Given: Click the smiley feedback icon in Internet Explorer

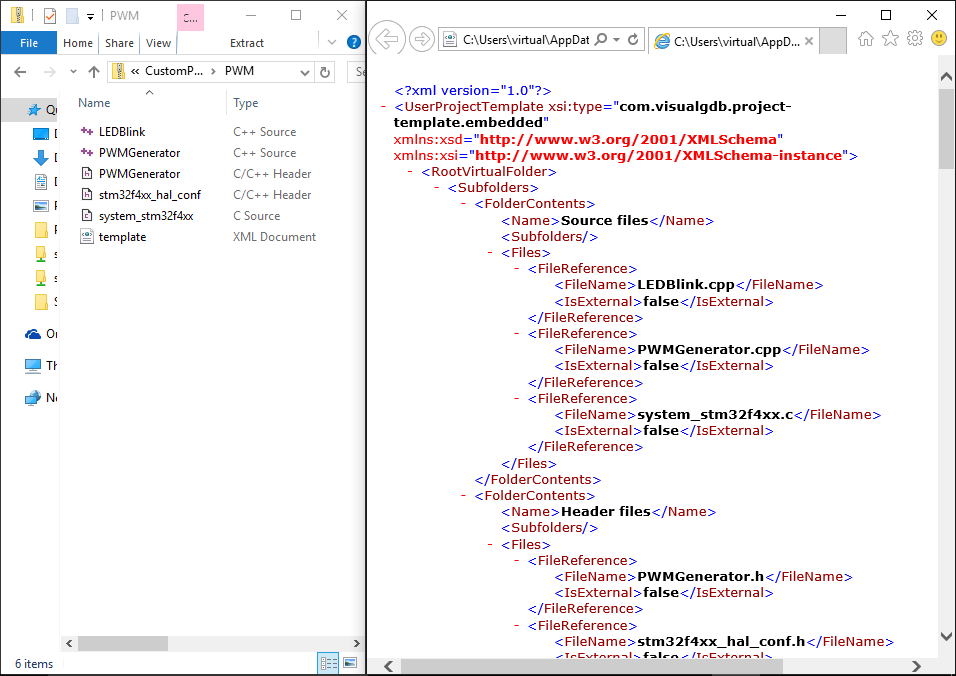Looking at the screenshot, I should click(937, 37).
